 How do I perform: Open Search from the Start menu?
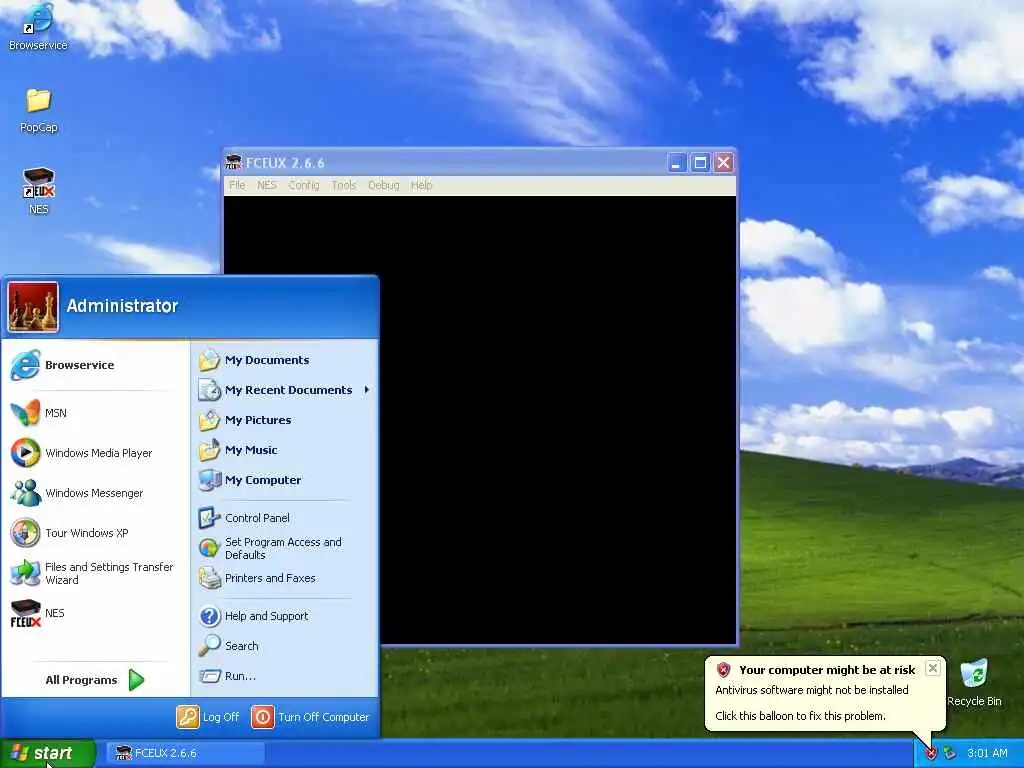(285, 646)
